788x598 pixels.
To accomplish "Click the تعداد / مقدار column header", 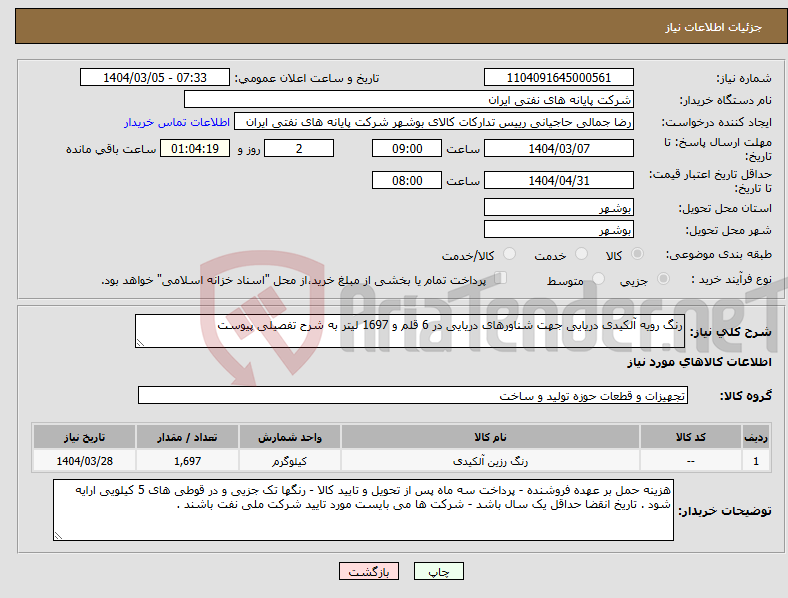I will [x=187, y=437].
